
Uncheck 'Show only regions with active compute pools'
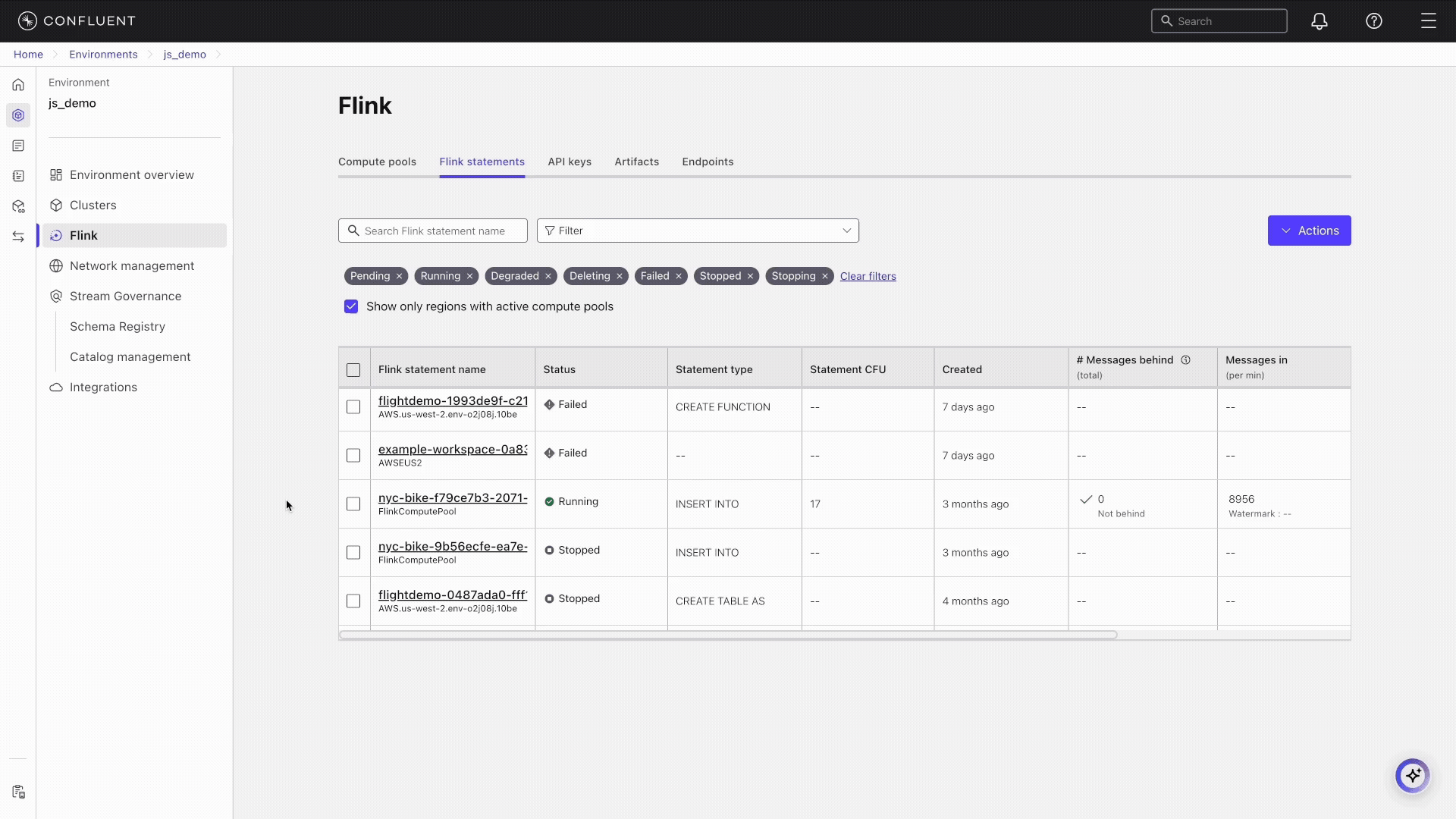351,306
